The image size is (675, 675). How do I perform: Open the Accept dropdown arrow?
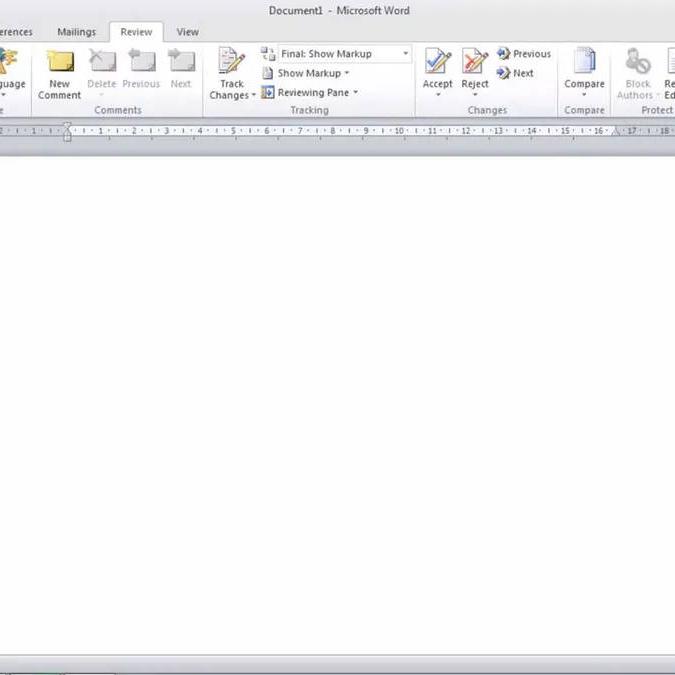(438, 95)
